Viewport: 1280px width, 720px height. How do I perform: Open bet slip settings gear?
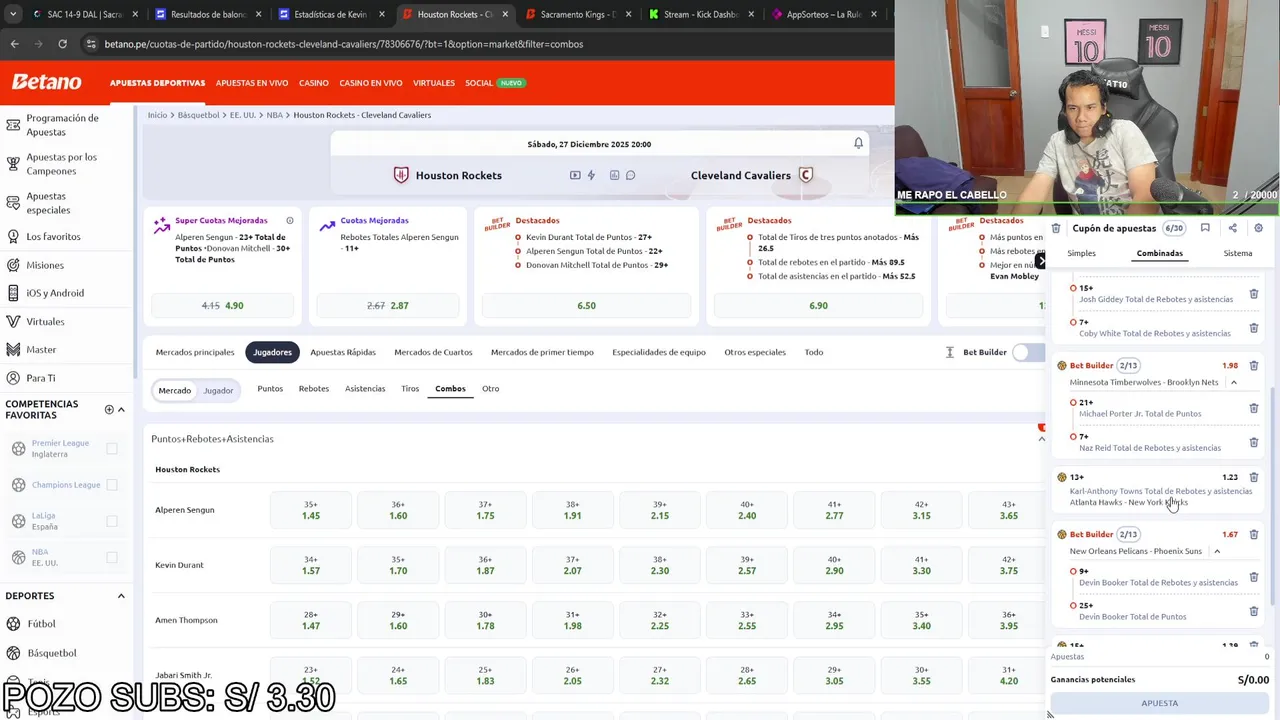click(1258, 228)
